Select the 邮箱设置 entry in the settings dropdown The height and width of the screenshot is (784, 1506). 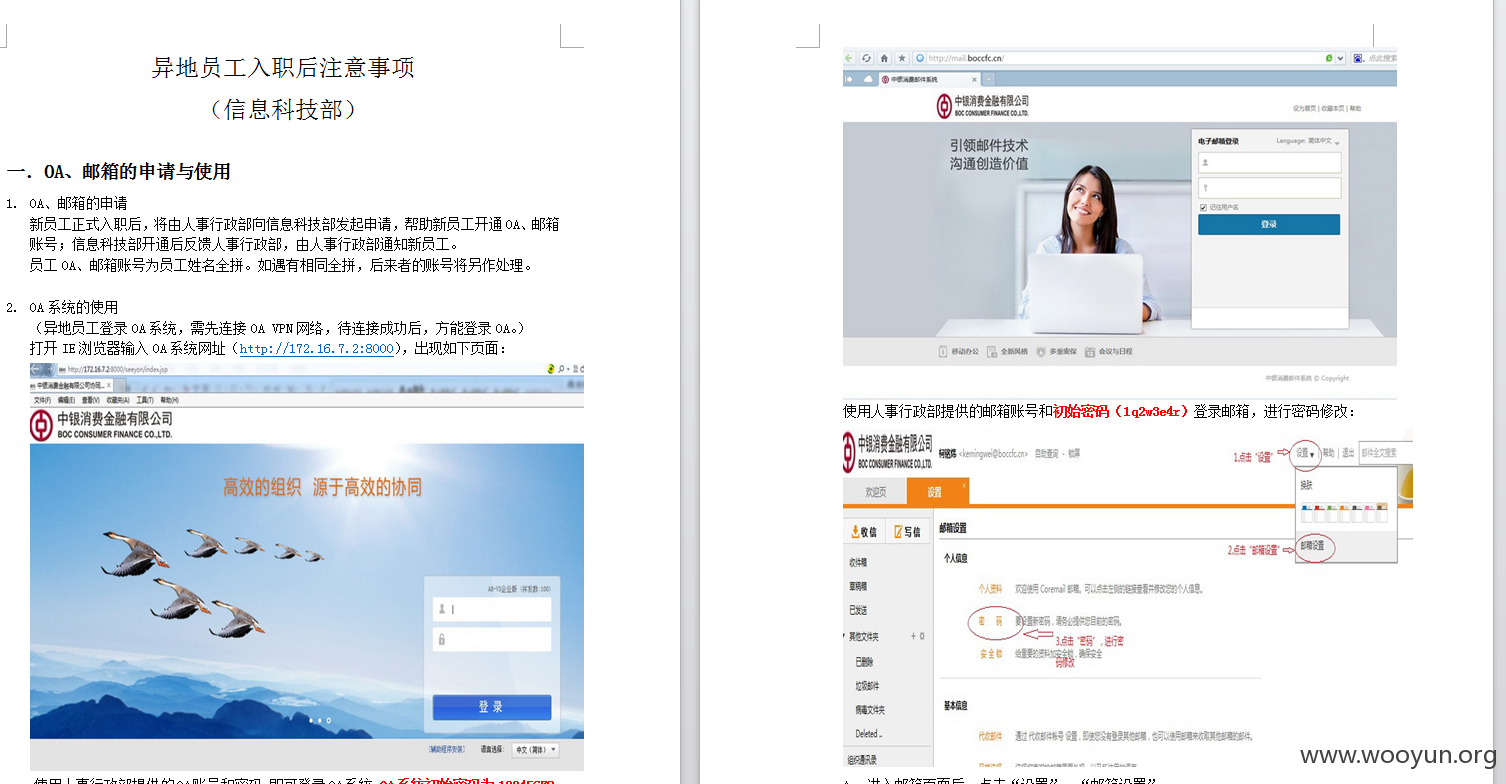(1312, 546)
